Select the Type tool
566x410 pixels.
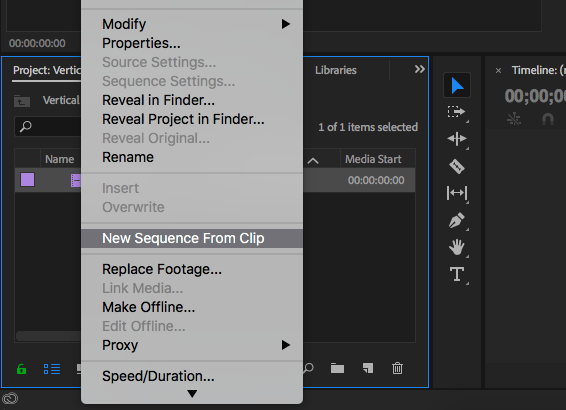click(x=457, y=274)
